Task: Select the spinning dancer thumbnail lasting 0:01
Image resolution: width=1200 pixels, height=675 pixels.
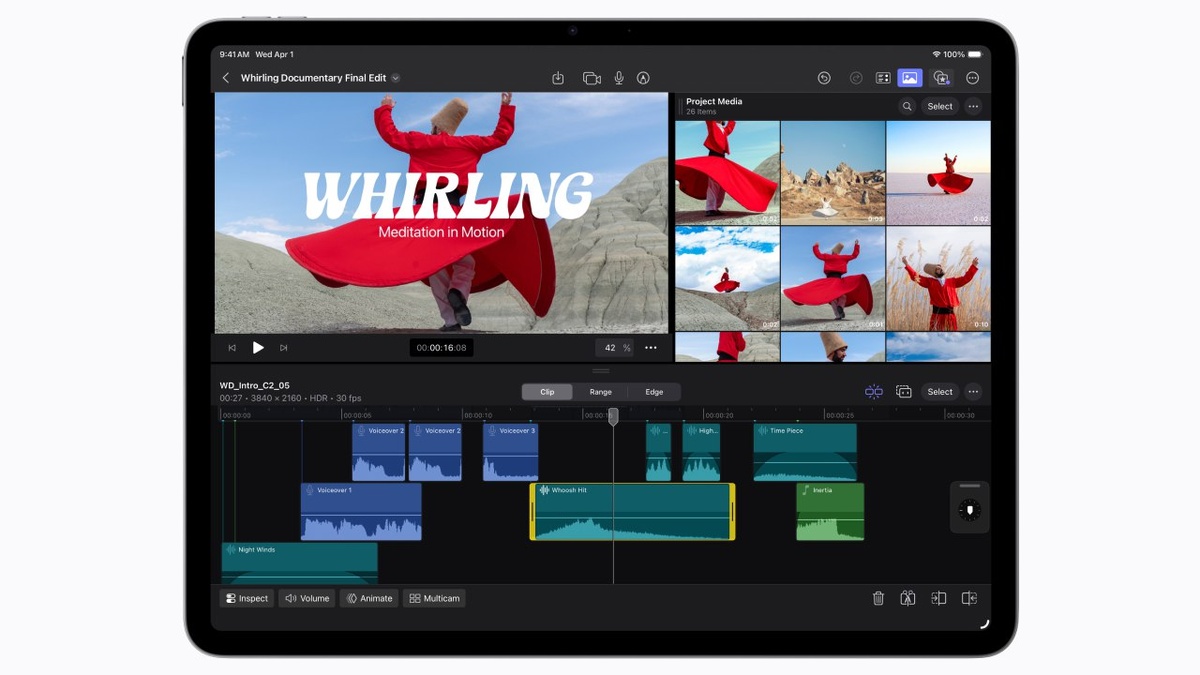Action: coord(833,279)
